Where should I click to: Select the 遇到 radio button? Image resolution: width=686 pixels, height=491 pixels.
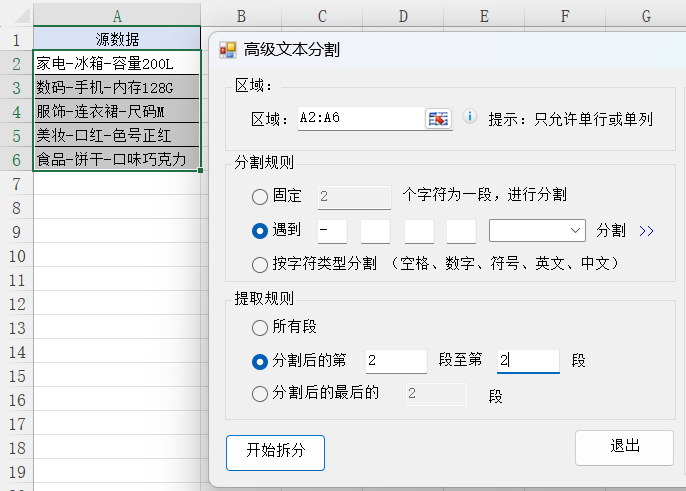260,231
